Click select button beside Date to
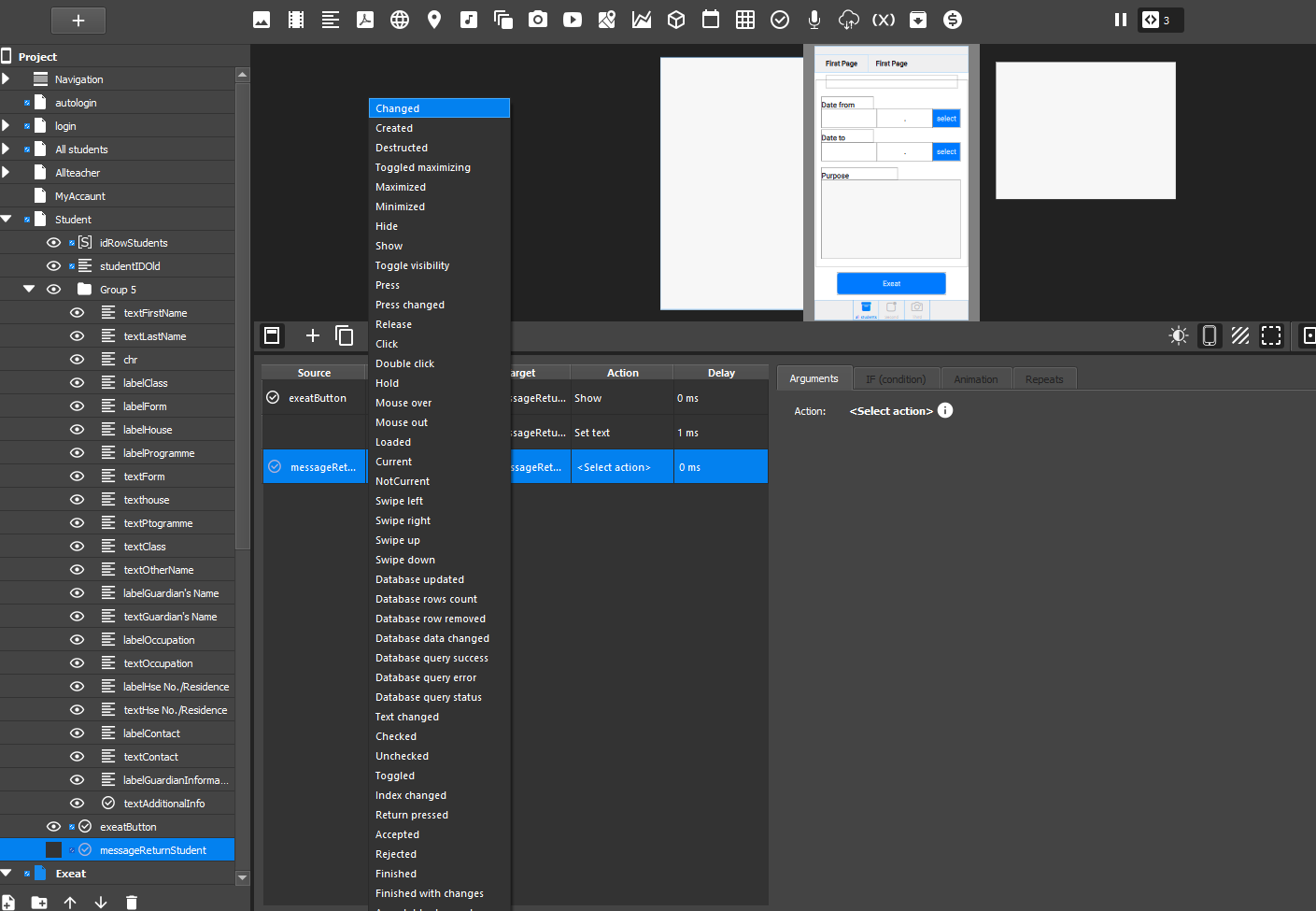 pos(946,151)
